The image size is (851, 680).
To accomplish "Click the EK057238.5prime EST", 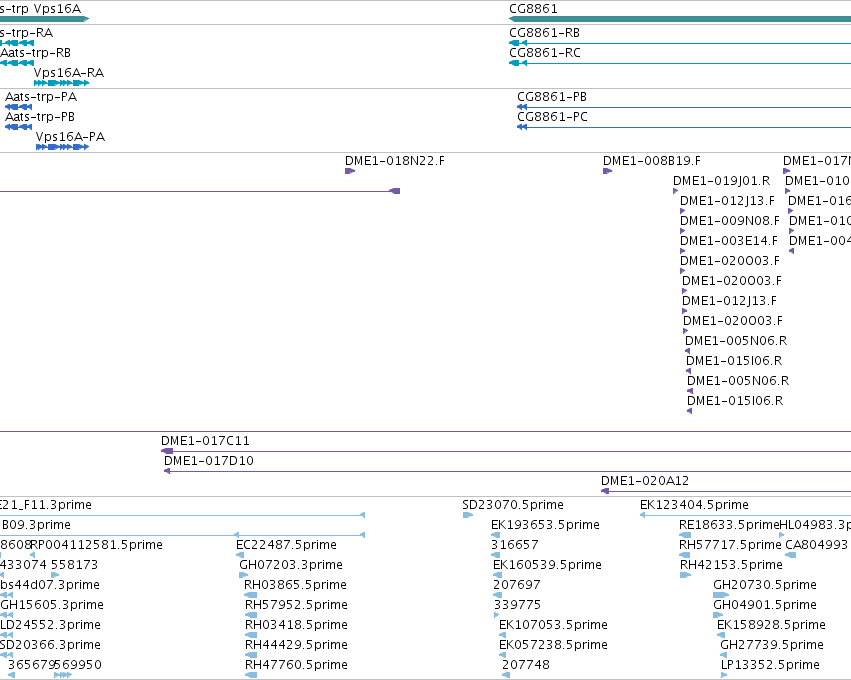I will pyautogui.click(x=503, y=656).
